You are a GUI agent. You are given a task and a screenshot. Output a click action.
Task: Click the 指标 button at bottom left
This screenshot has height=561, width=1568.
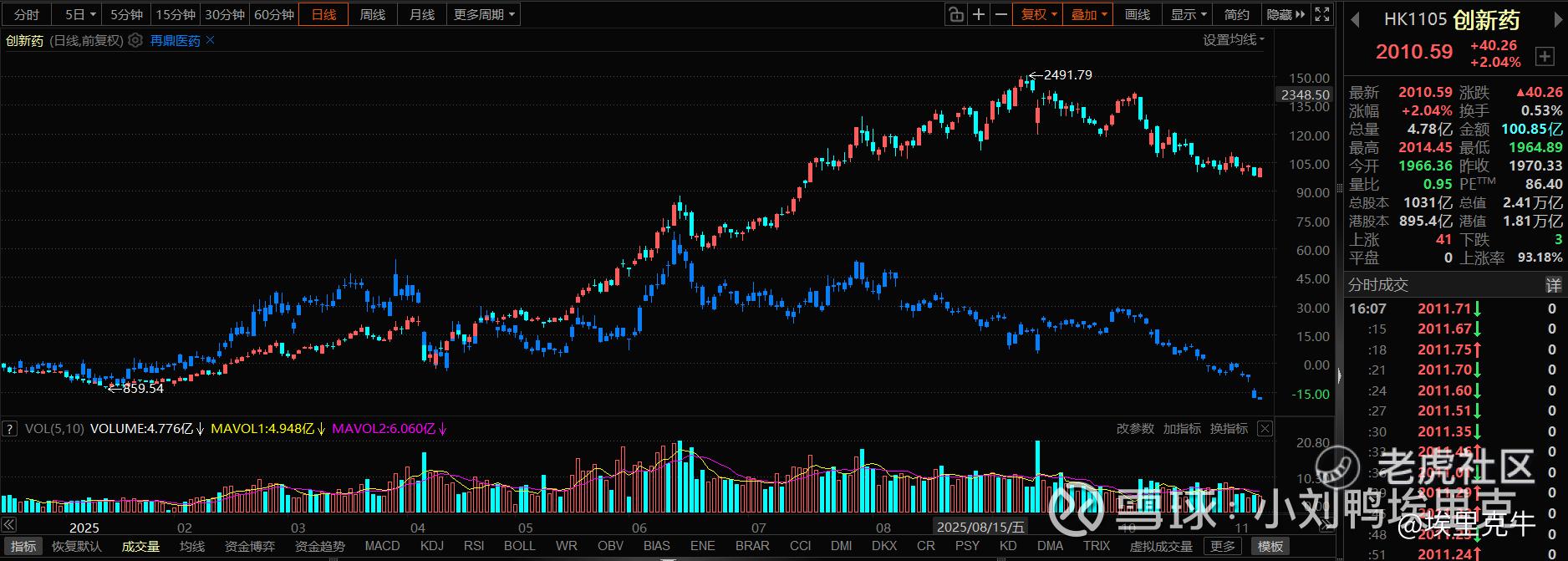click(23, 546)
